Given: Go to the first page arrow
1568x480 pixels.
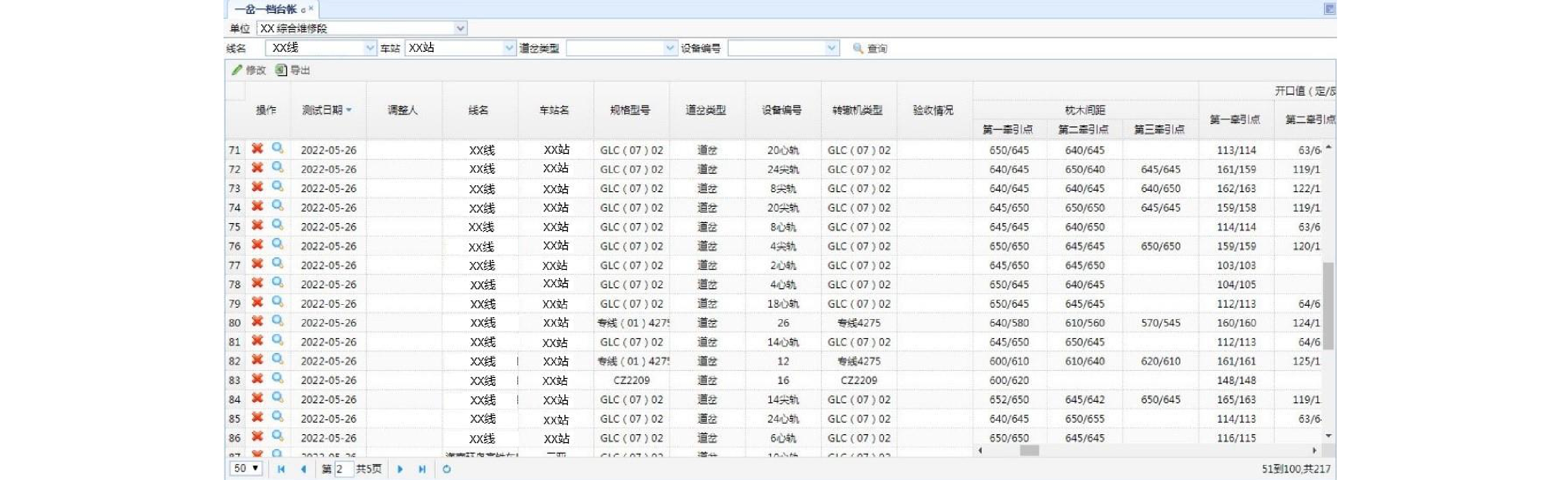Looking at the screenshot, I should point(281,469).
